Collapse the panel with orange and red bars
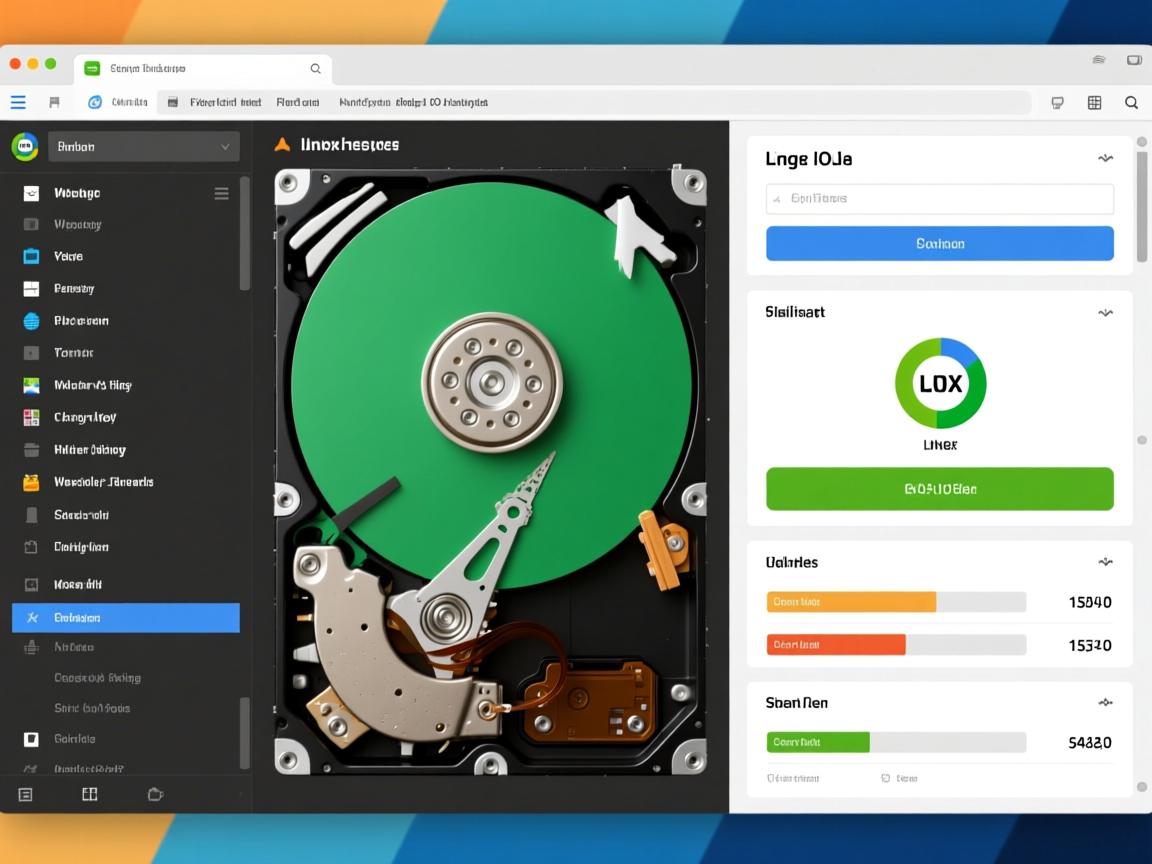This screenshot has width=1152, height=864. point(1105,562)
